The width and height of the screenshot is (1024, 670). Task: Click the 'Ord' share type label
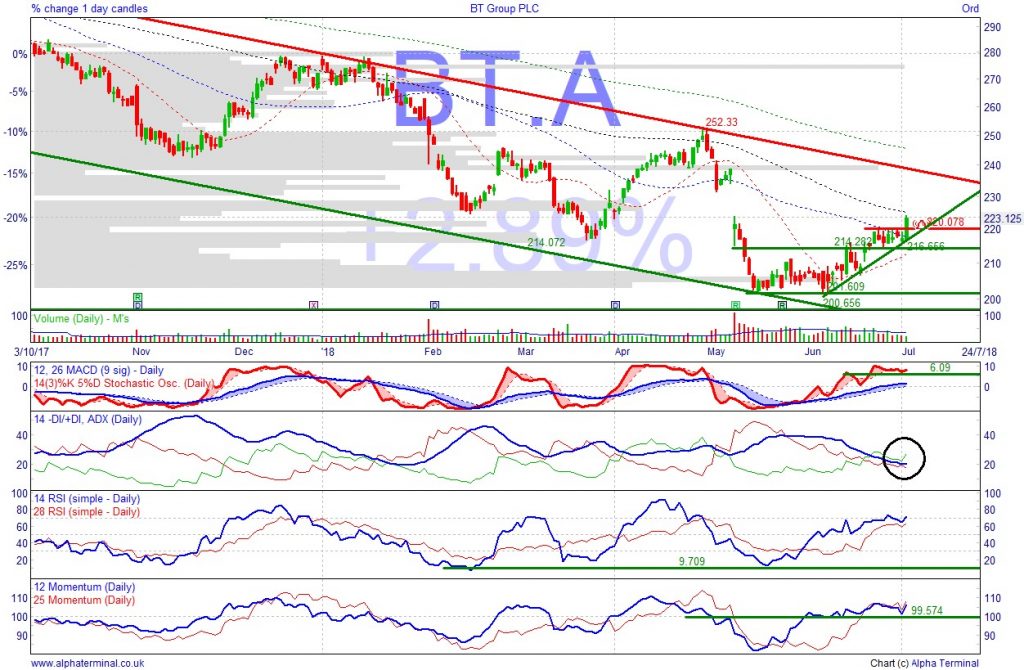coord(970,8)
